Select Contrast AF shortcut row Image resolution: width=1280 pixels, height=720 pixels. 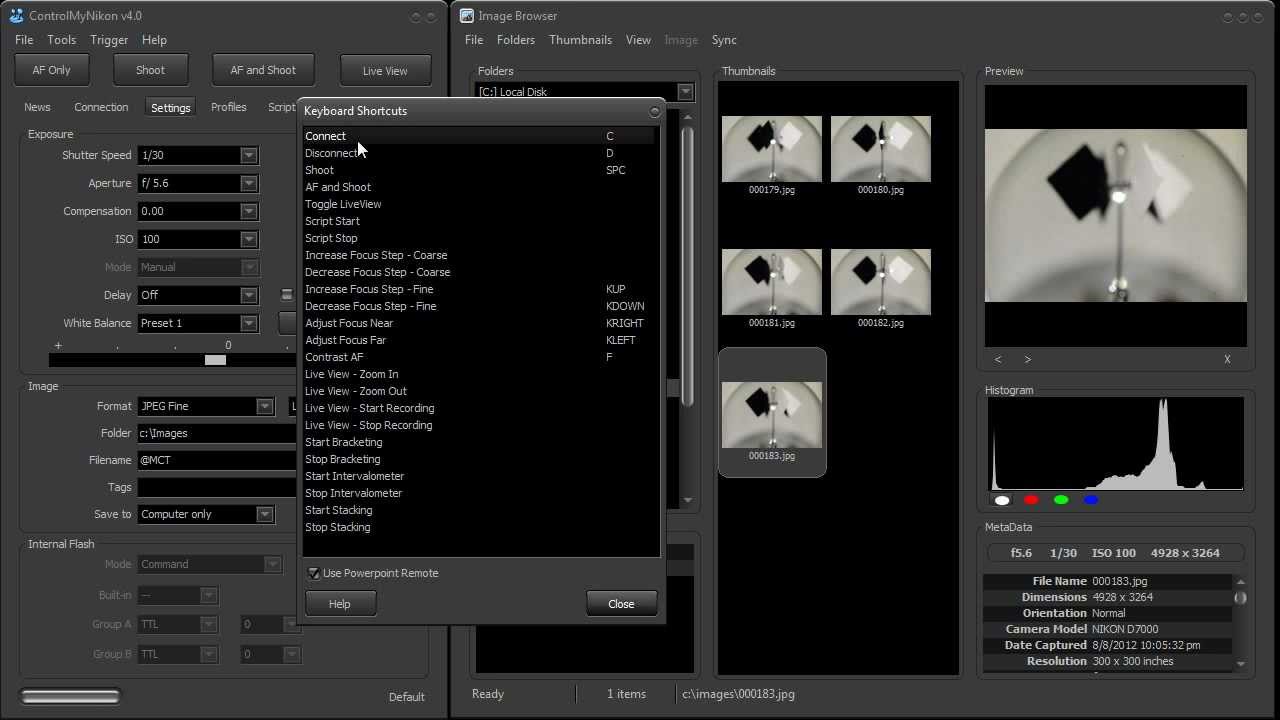479,357
